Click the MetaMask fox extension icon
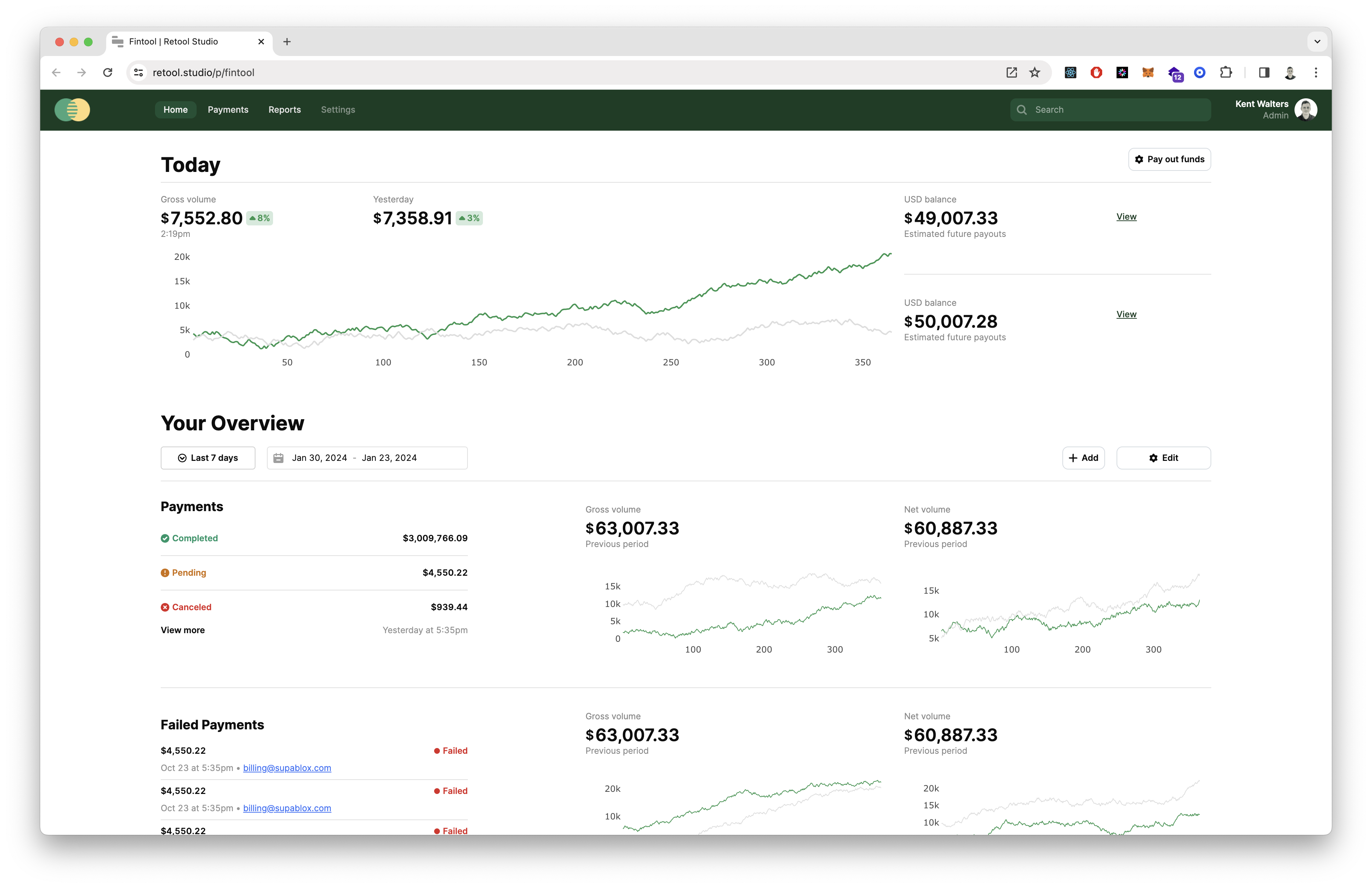The image size is (1372, 888). point(1148,73)
